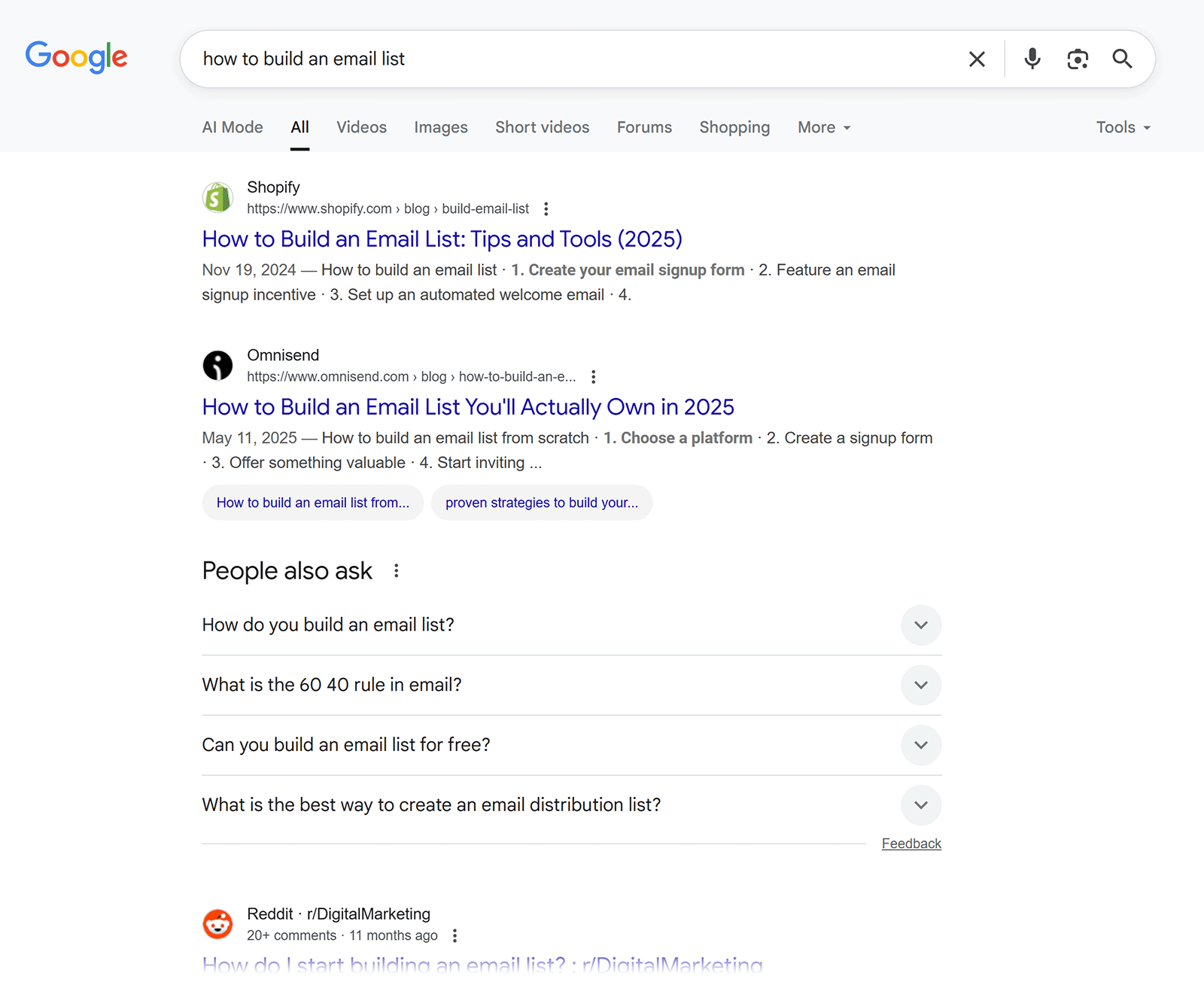Image resolution: width=1204 pixels, height=985 pixels.
Task: Switch to the Forums tab
Action: point(643,127)
